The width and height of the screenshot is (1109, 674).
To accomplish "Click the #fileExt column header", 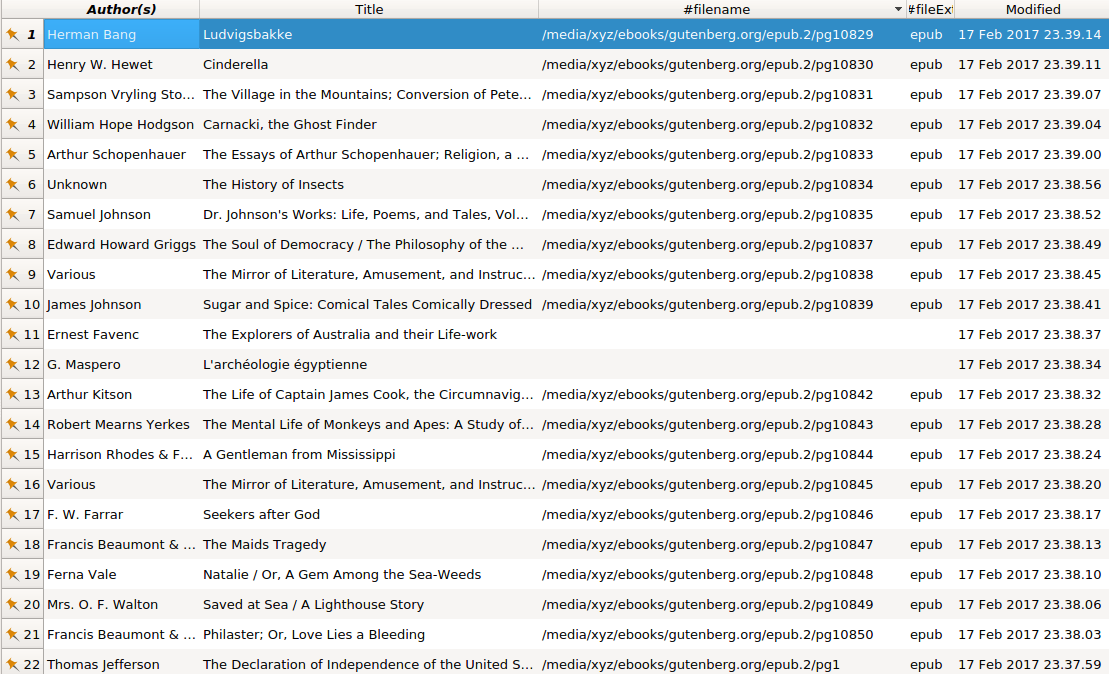I will coord(930,9).
